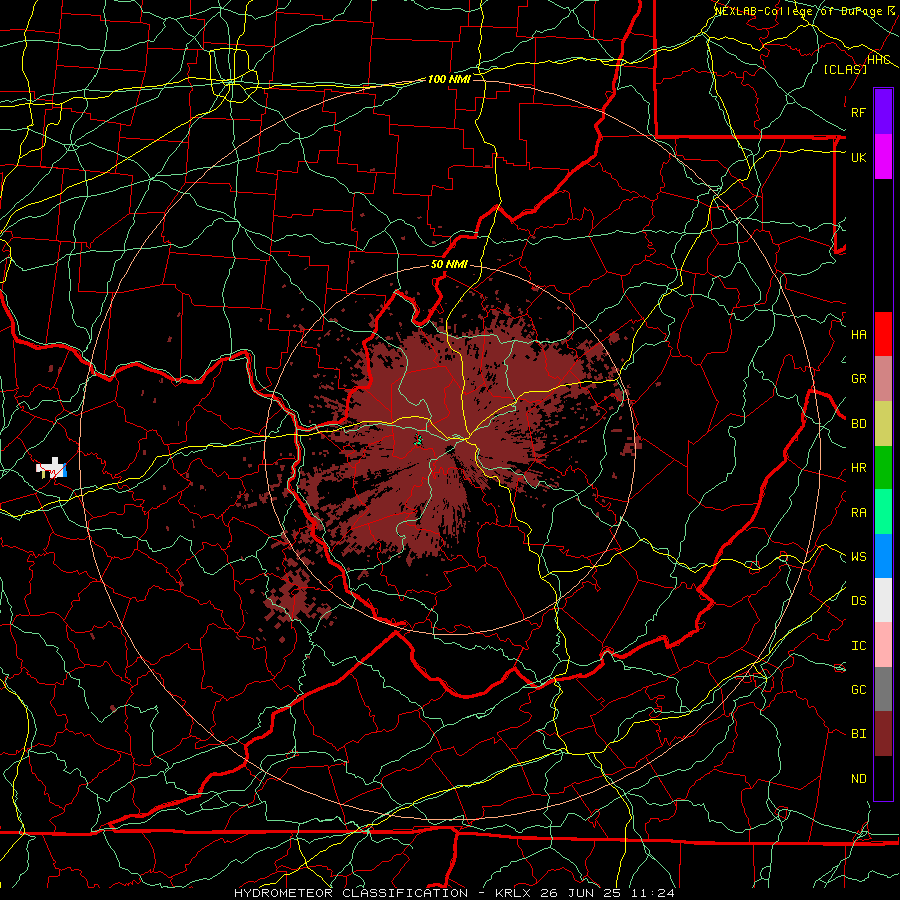
Task: Click the '[CLAS]' legend heading
Action: tap(845, 69)
